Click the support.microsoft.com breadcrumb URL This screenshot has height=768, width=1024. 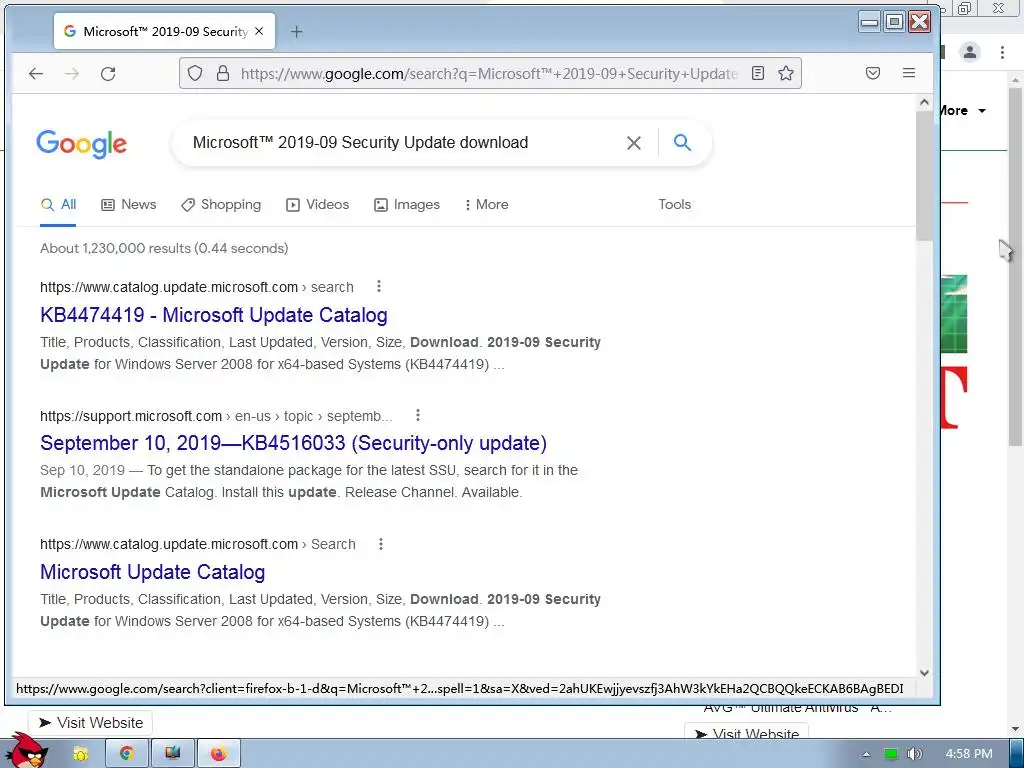click(x=216, y=416)
